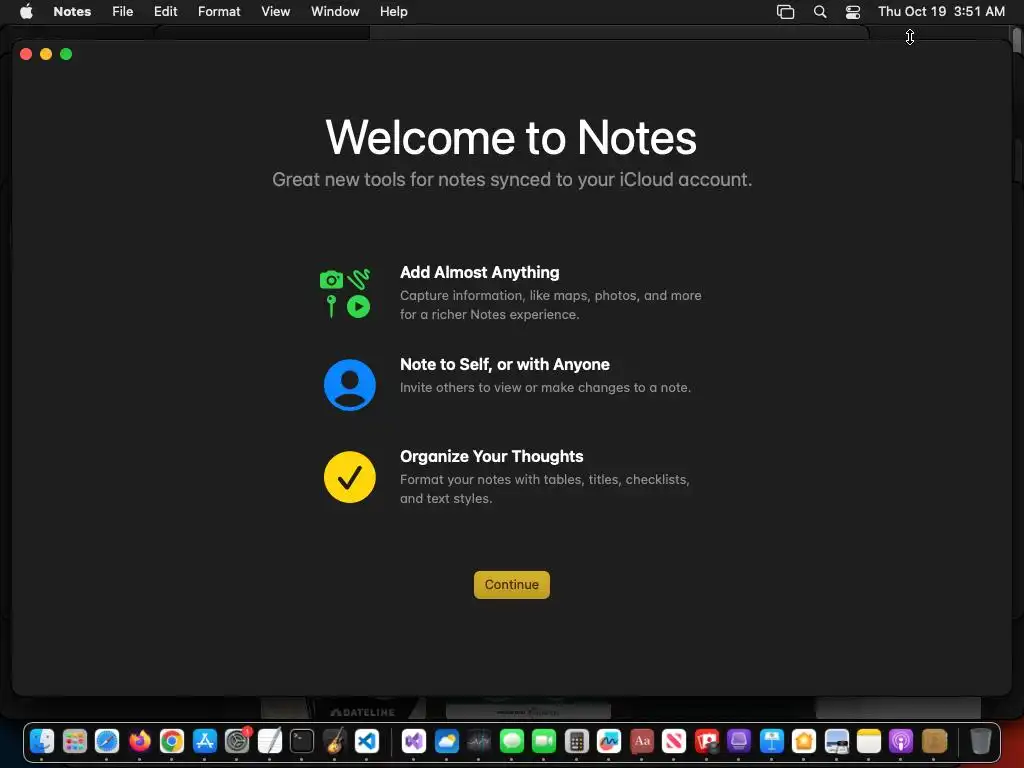Open Launchpad in the Dock
This screenshot has height=768, width=1024.
click(x=74, y=741)
